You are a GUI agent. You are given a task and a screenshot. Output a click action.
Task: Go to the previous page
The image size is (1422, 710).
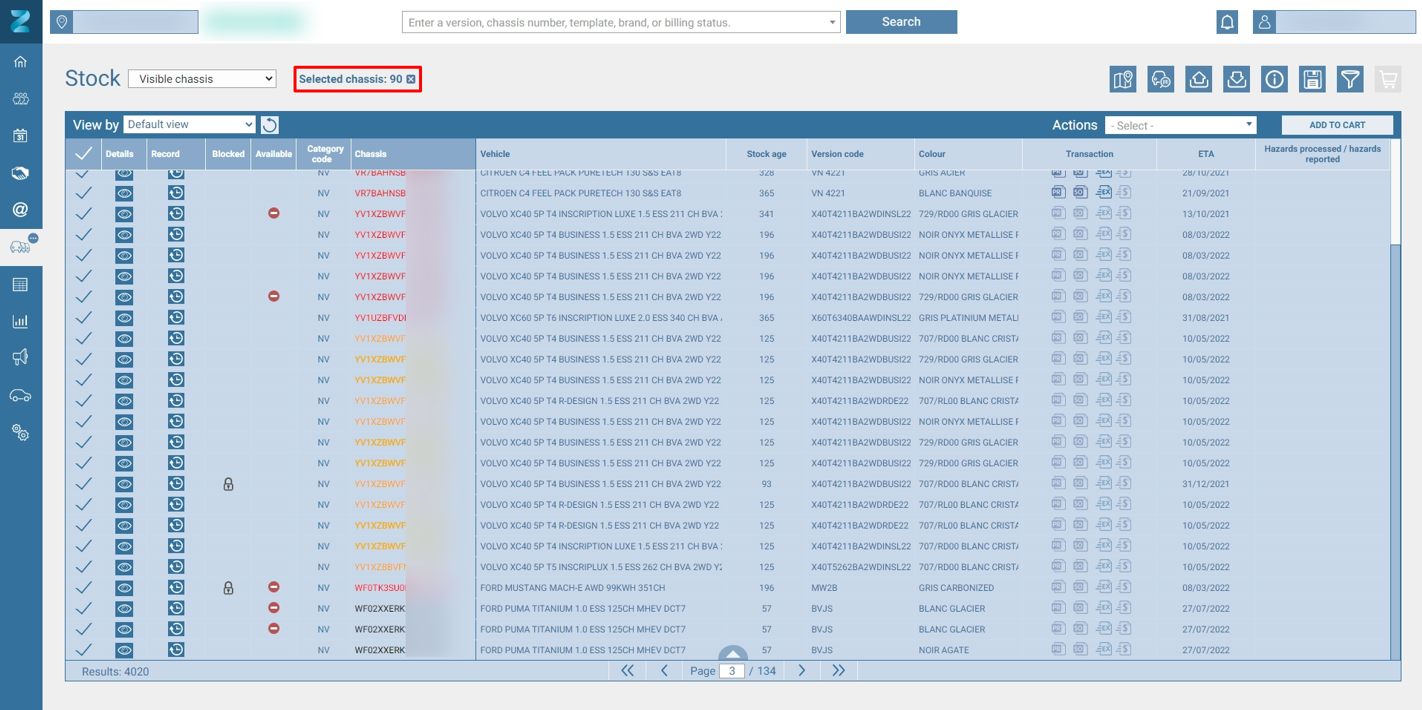point(664,671)
